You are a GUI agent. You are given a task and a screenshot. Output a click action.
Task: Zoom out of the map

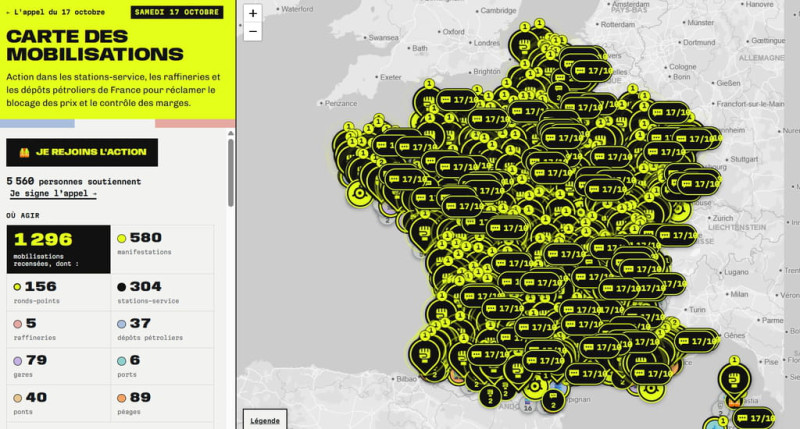[x=253, y=32]
